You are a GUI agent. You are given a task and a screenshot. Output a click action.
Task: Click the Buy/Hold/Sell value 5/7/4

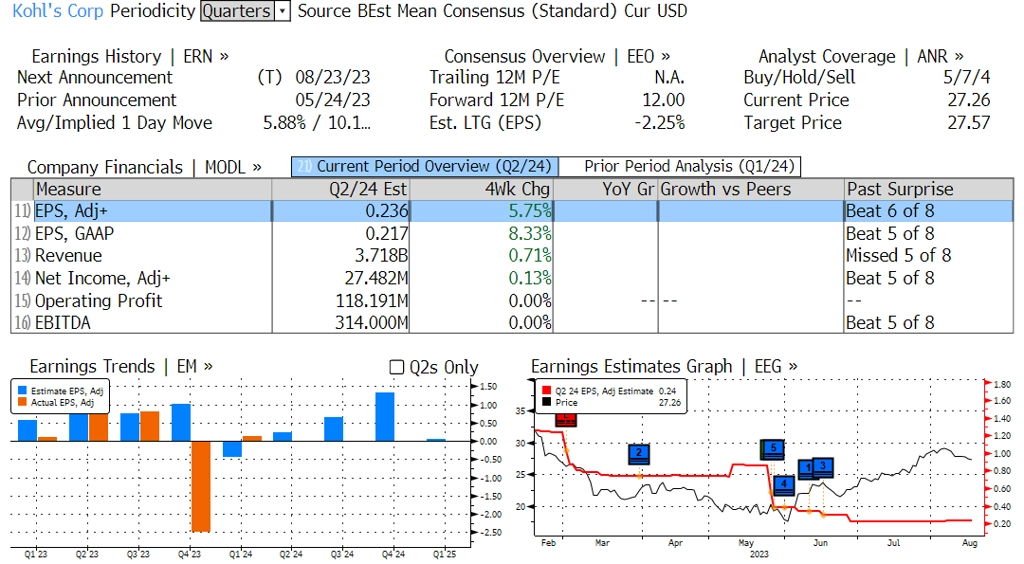pos(967,78)
